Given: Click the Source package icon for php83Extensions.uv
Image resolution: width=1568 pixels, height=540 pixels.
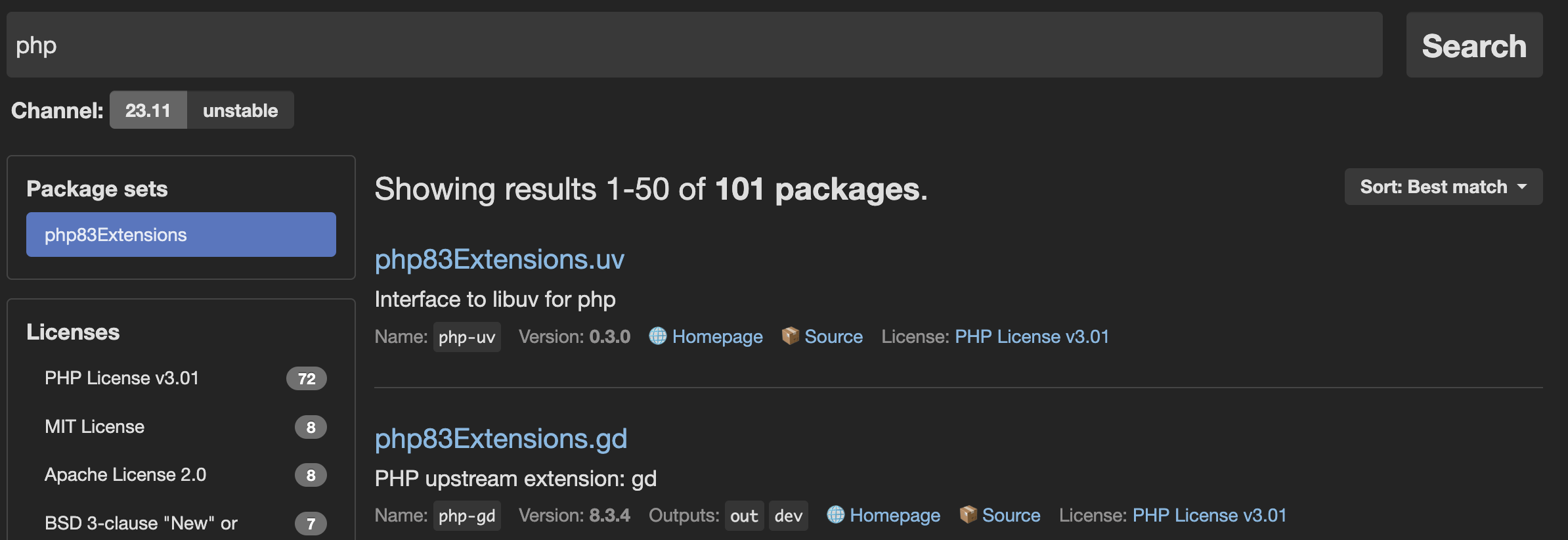Looking at the screenshot, I should 791,336.
